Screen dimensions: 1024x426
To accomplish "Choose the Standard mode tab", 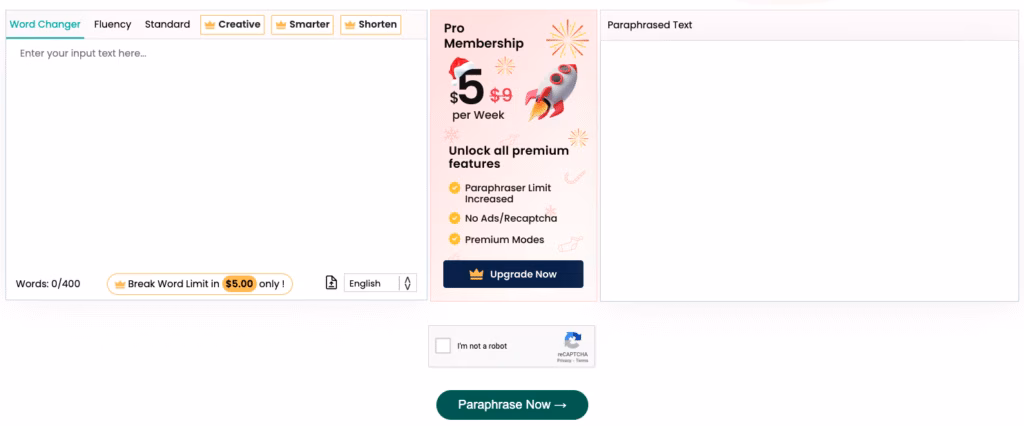I will click(x=167, y=24).
